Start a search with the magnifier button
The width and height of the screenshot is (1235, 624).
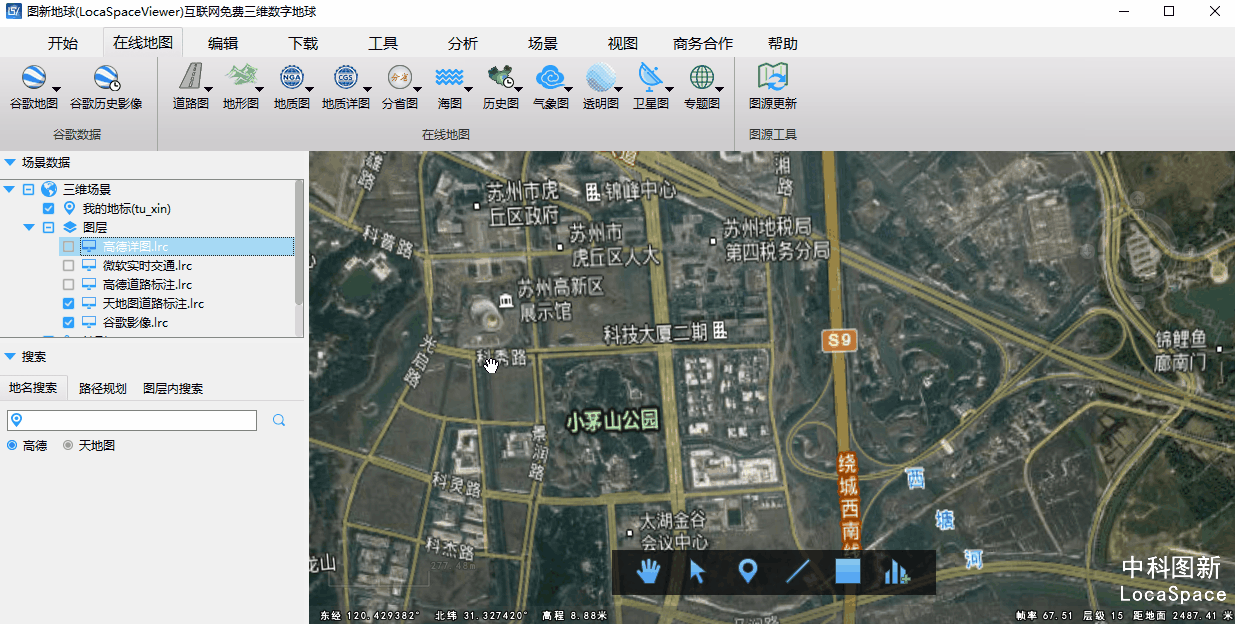coord(278,420)
